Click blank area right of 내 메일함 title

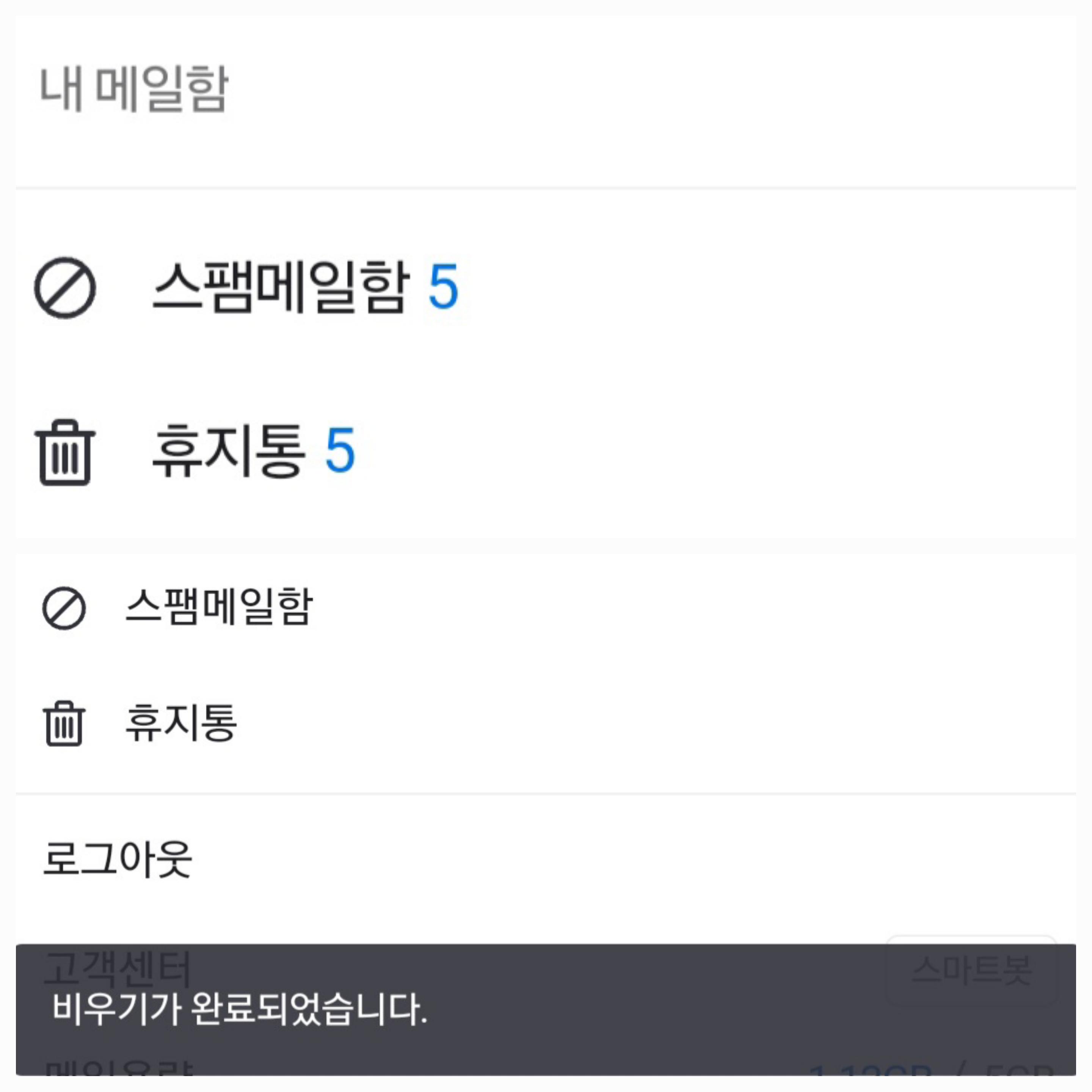[622, 89]
